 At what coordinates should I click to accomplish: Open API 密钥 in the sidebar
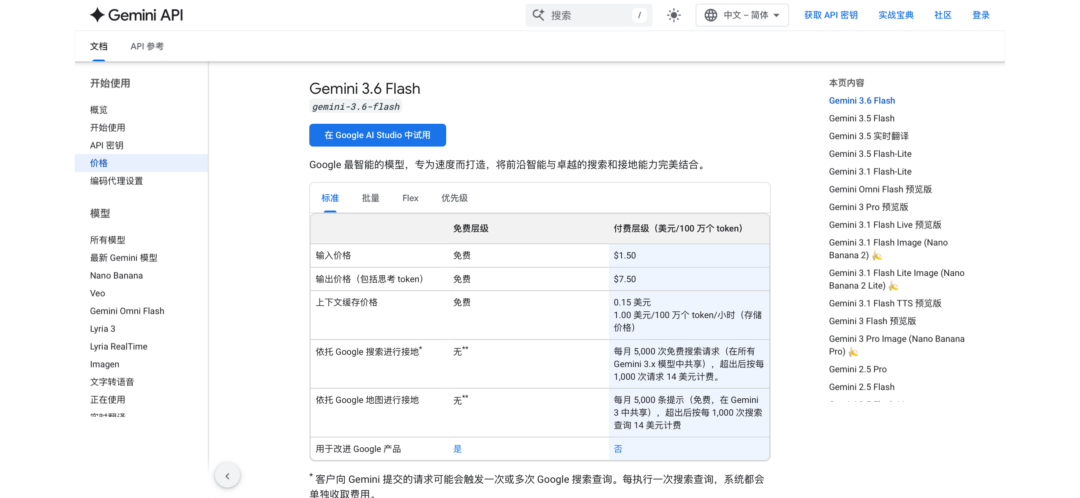click(x=107, y=145)
